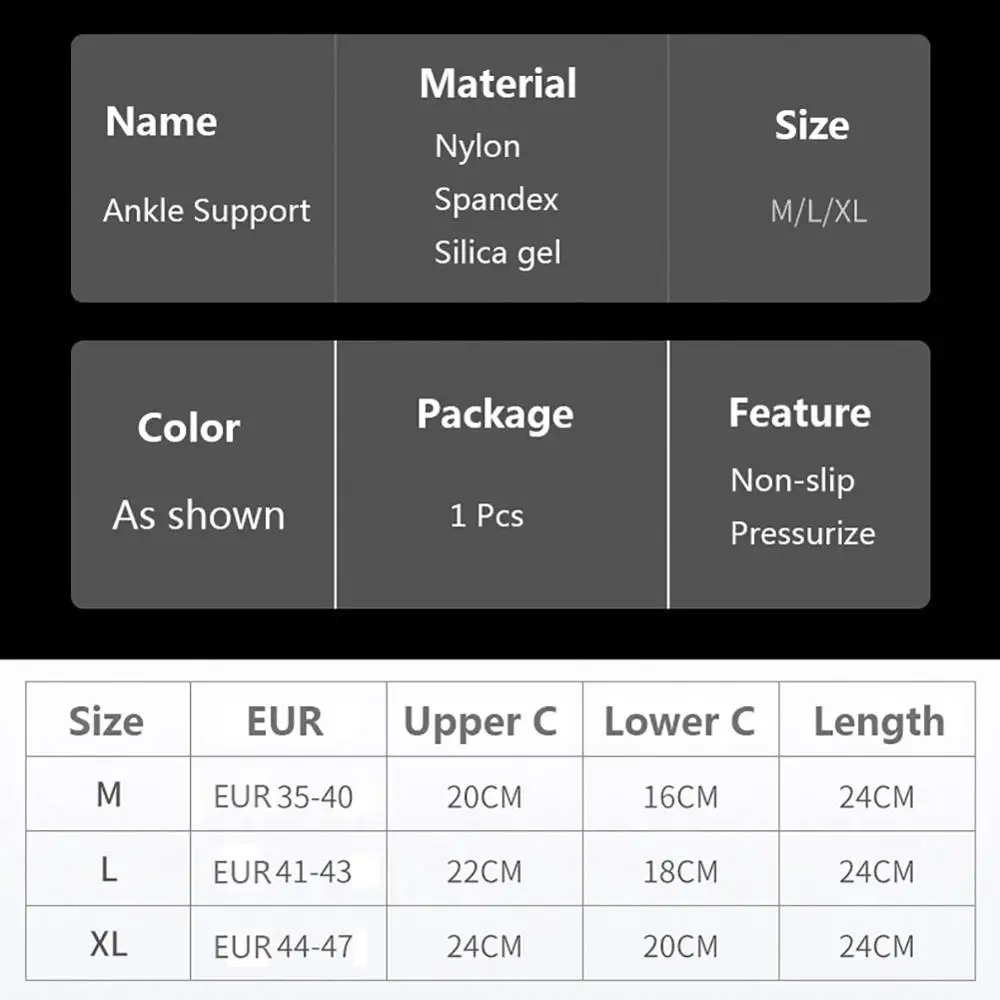Click the Length column header

tap(878, 722)
